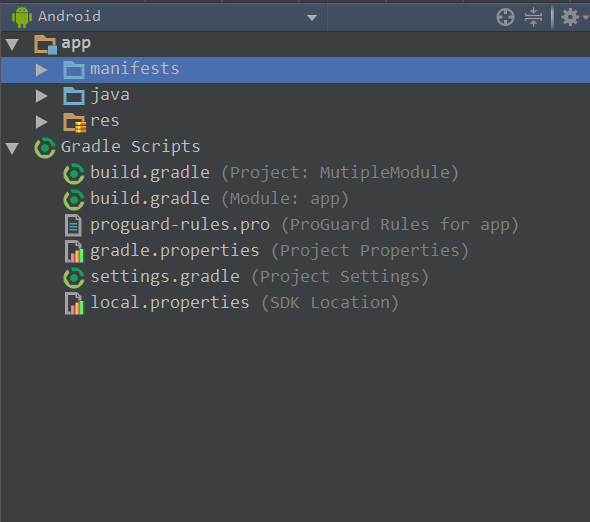Click the Gradle Scripts elephant icon
Viewport: 590px width, 522px height.
pos(45,148)
